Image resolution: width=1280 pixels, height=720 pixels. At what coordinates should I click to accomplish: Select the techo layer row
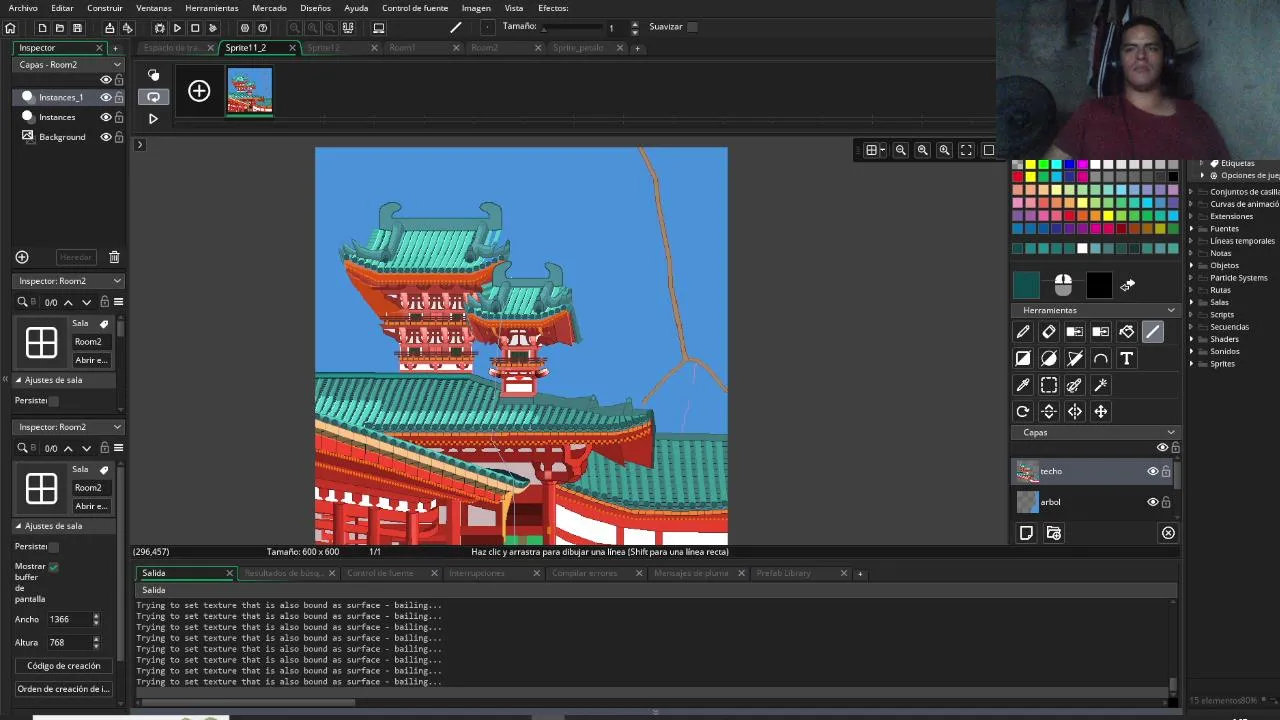tap(1093, 471)
